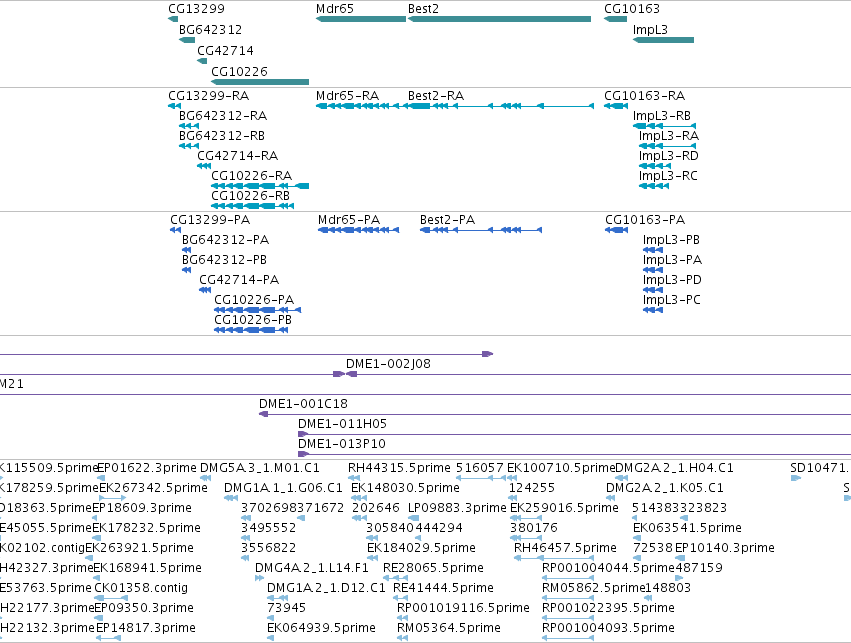Select EST RP001022395.5prime

[x=608, y=608]
